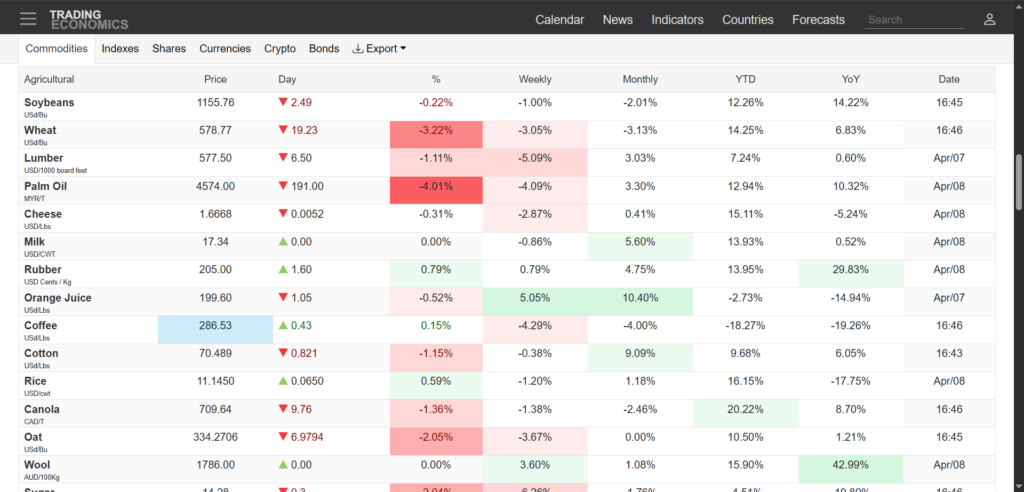
Task: Click the green up arrow in Coffee row
Action: pyautogui.click(x=284, y=326)
